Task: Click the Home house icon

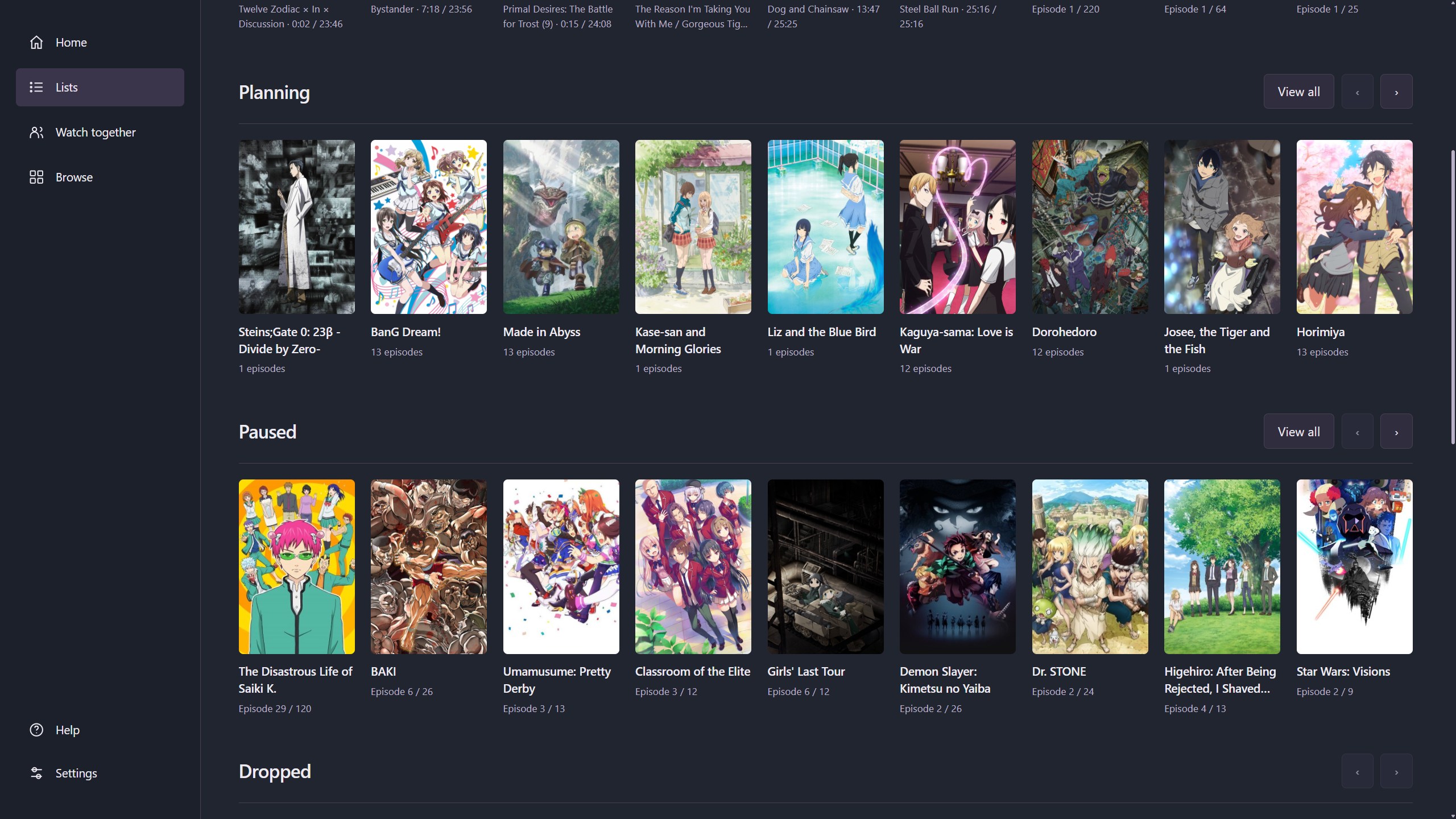Action: pyautogui.click(x=36, y=43)
